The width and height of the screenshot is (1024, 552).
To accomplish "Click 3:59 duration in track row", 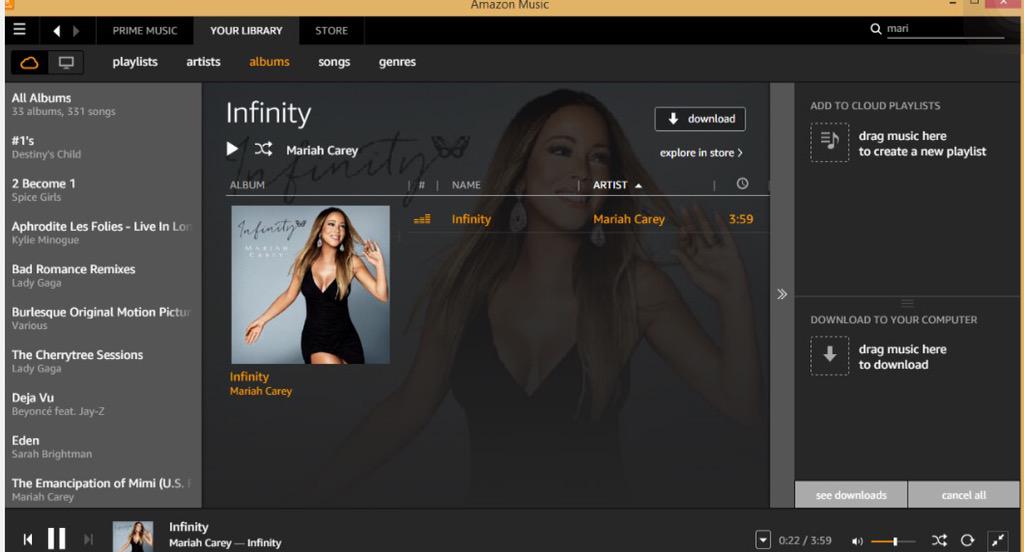I will pos(741,219).
